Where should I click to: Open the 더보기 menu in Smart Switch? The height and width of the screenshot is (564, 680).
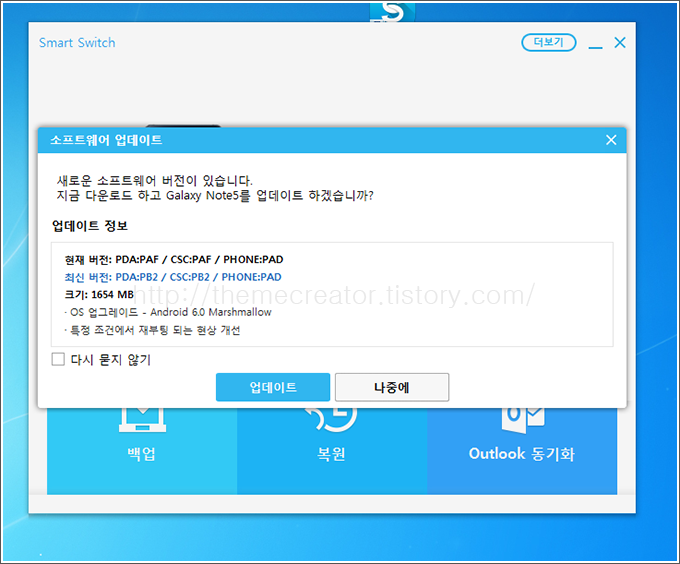tap(549, 42)
